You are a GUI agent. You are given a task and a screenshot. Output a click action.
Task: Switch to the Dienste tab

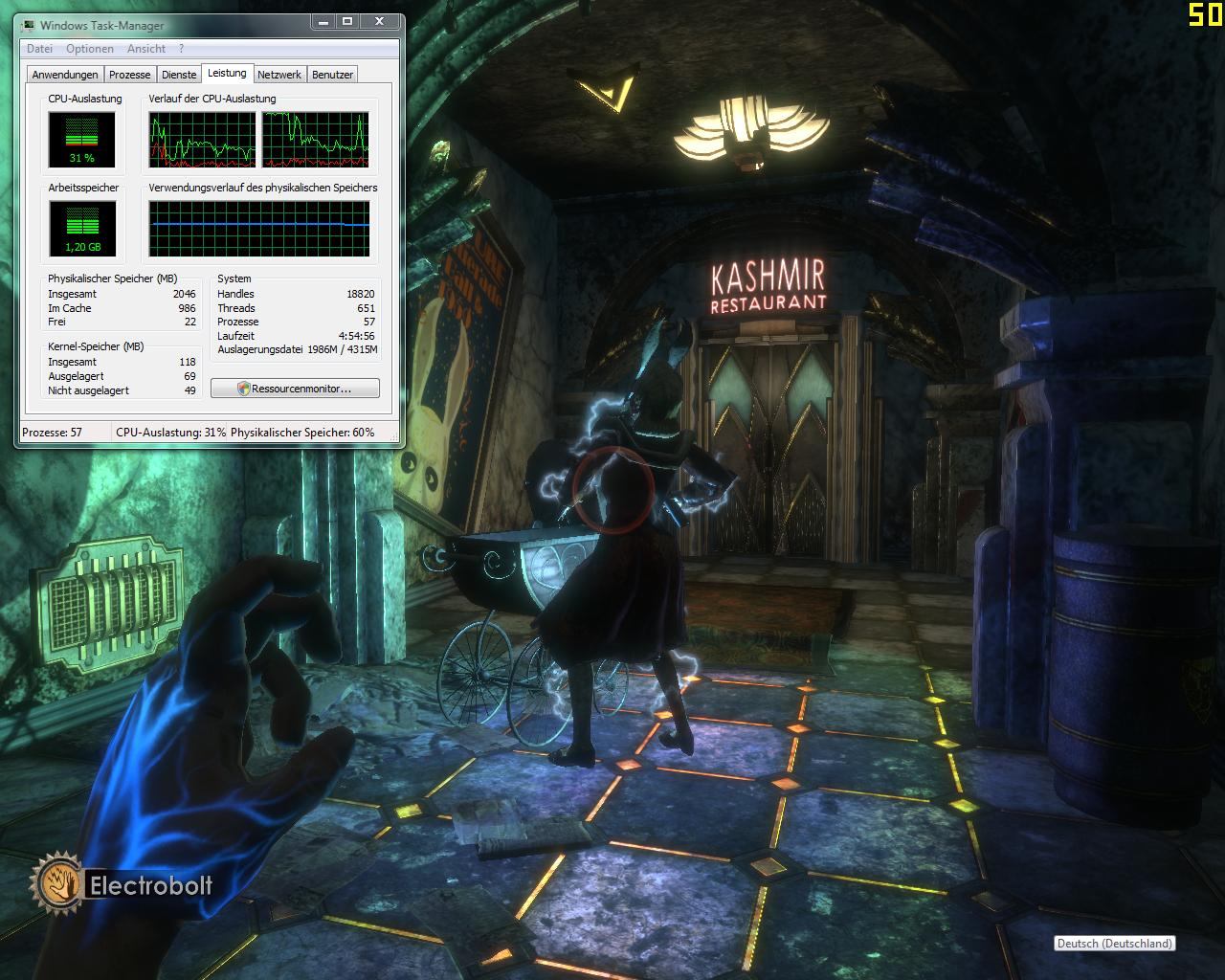pos(179,75)
